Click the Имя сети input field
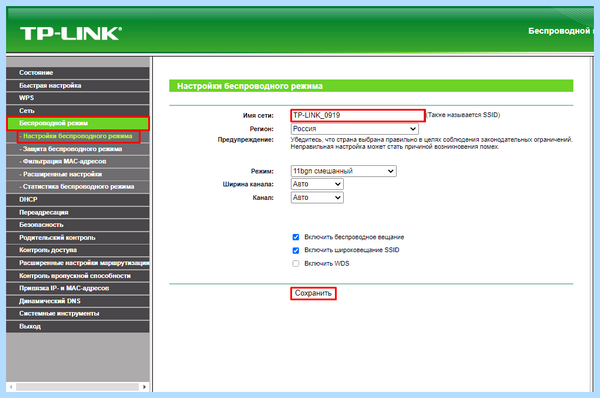 point(358,115)
